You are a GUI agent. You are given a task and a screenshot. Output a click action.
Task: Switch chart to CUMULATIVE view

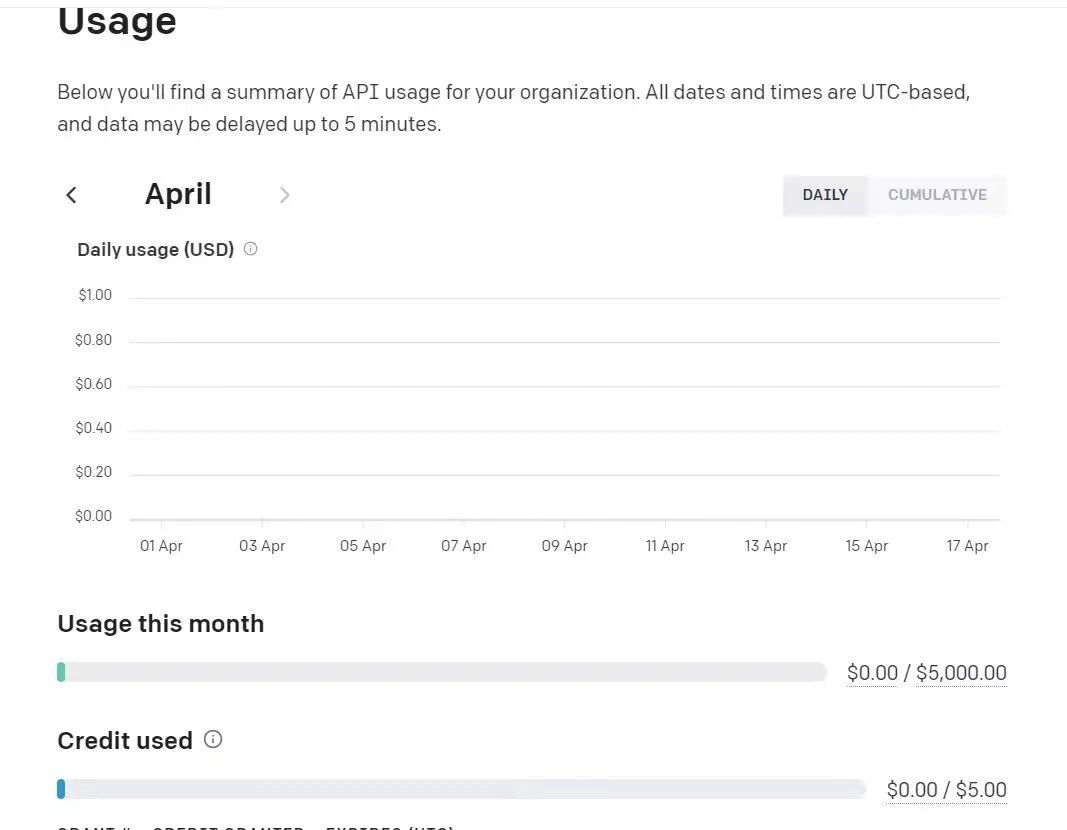point(937,195)
